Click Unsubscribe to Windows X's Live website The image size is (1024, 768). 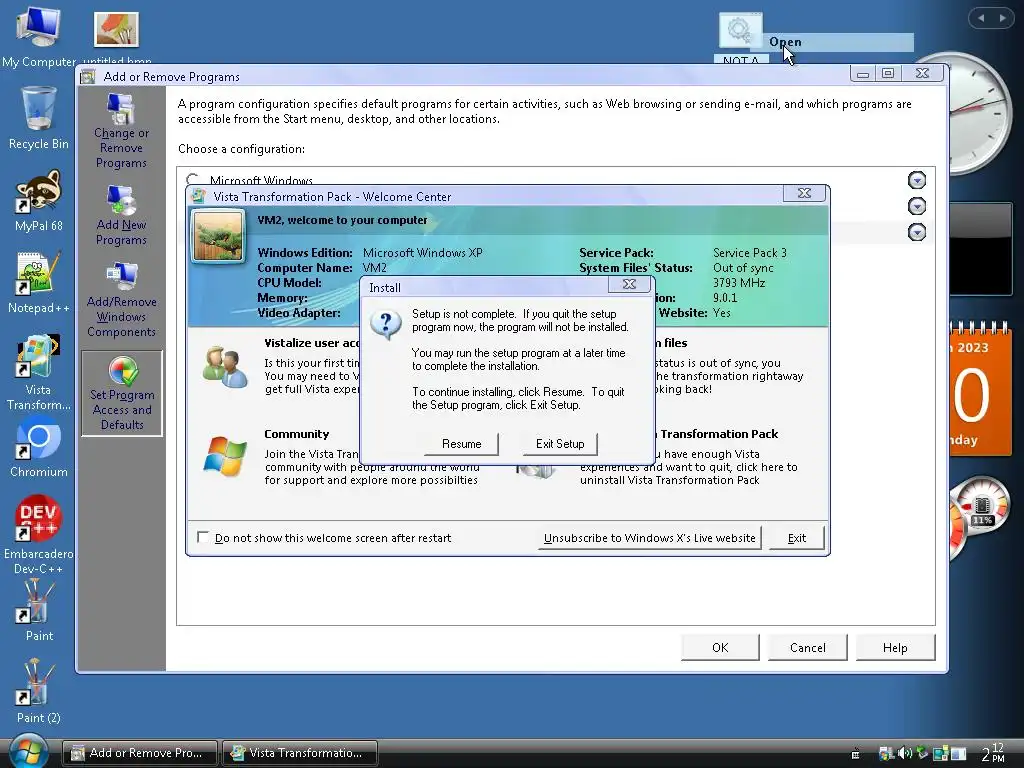pos(649,538)
